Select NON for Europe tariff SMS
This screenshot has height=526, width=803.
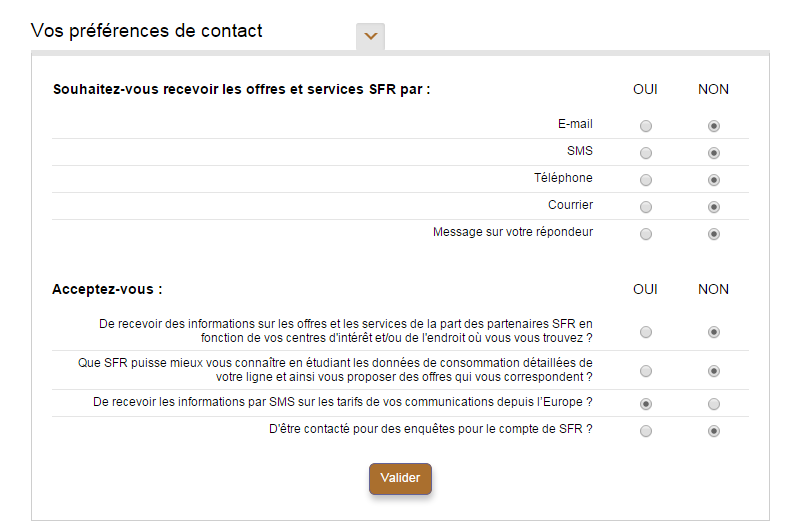[713, 404]
